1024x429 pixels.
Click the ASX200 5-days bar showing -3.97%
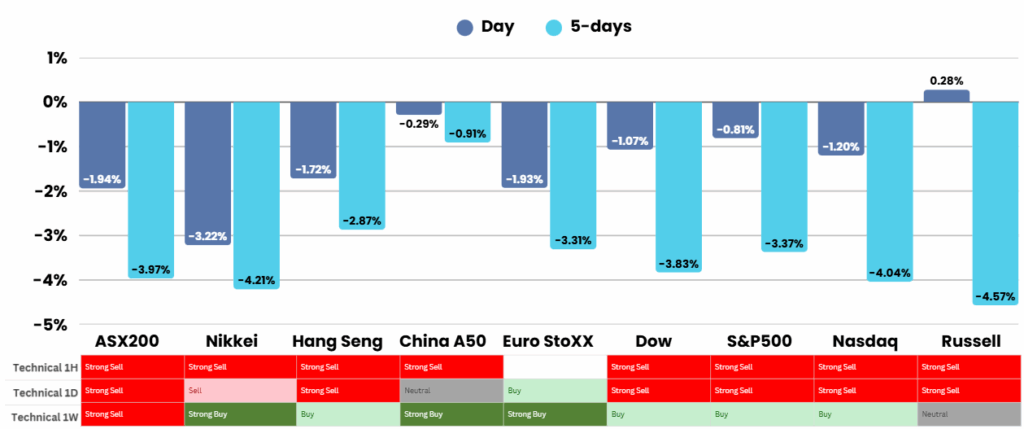tap(152, 190)
